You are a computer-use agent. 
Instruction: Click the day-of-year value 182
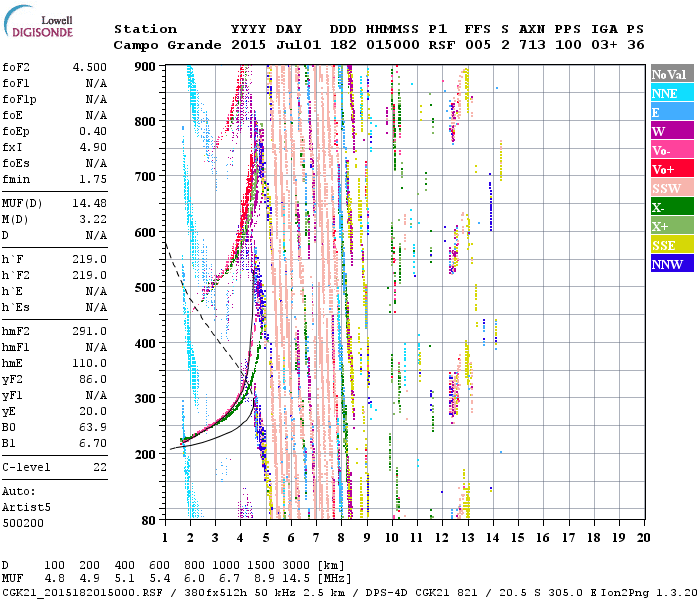[343, 45]
